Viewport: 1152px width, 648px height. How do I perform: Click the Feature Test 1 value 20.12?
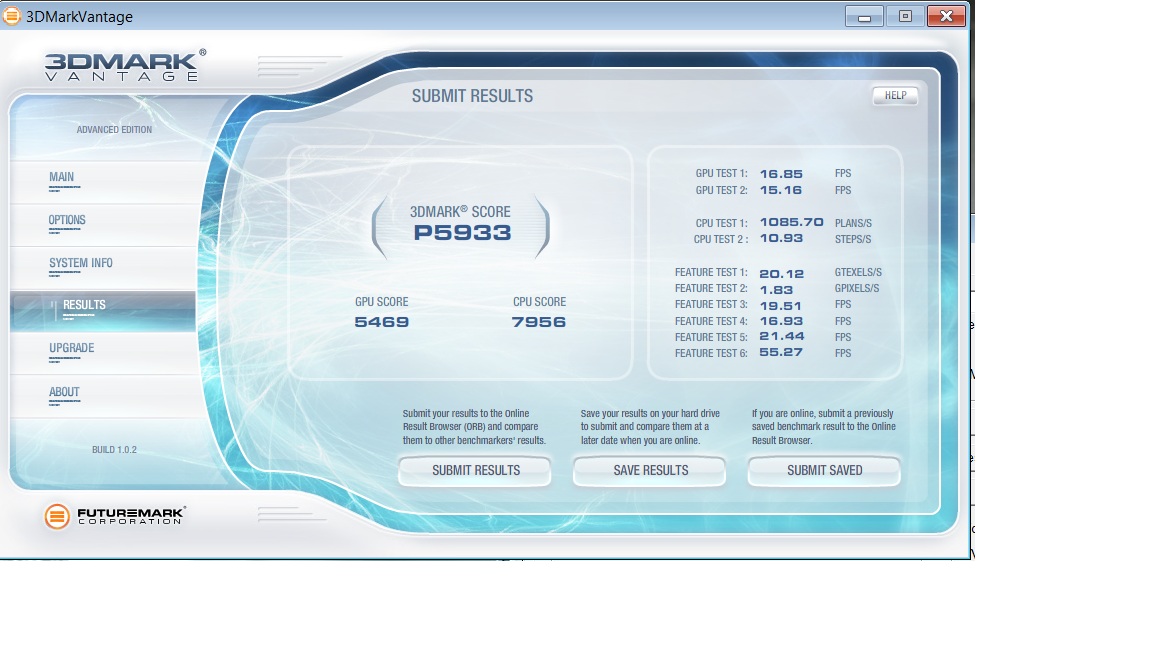[x=781, y=273]
